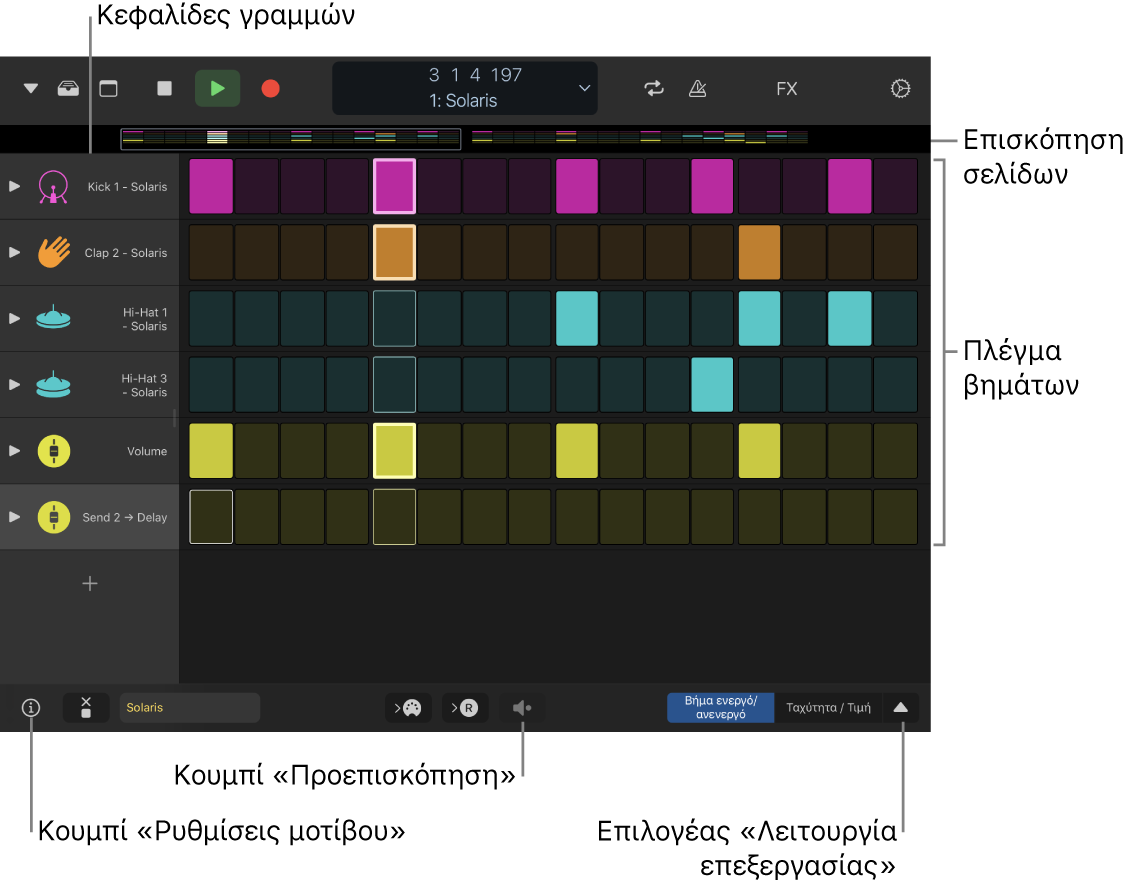Click the clear pattern X icon
1133x888 pixels.
(86, 707)
